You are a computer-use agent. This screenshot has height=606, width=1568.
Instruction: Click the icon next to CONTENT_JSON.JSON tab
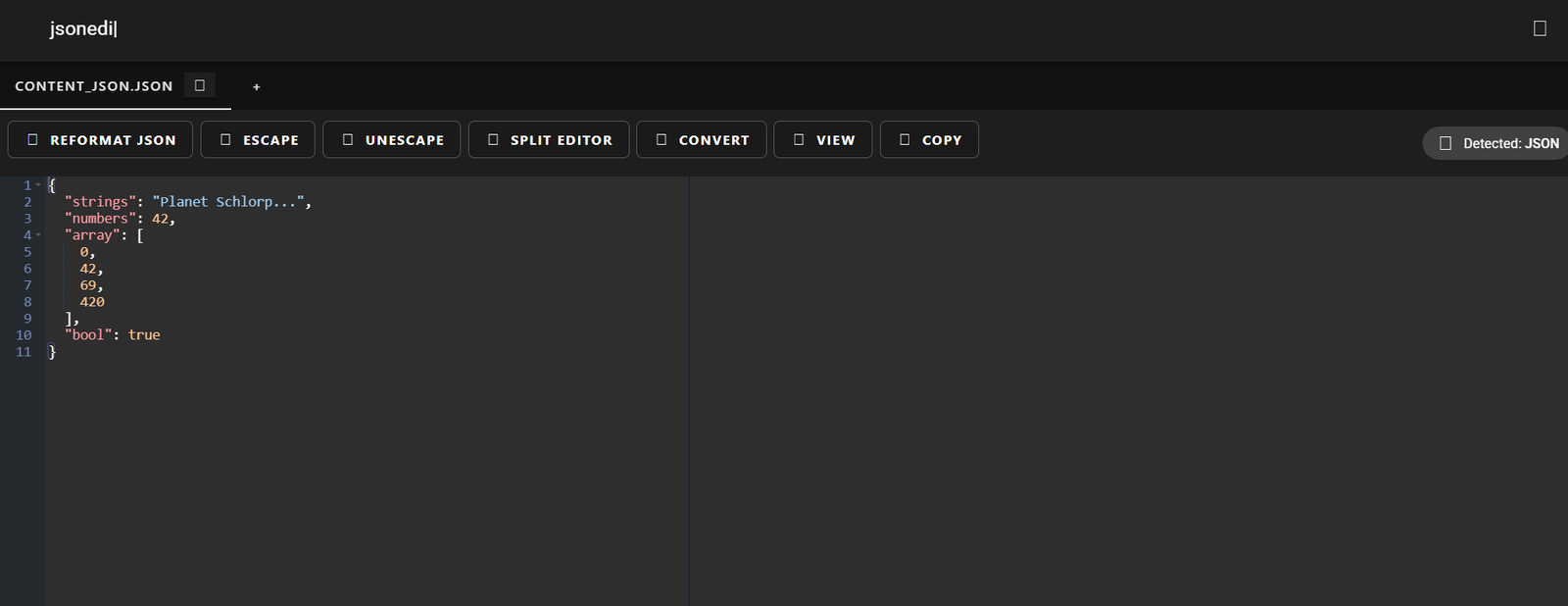[200, 86]
